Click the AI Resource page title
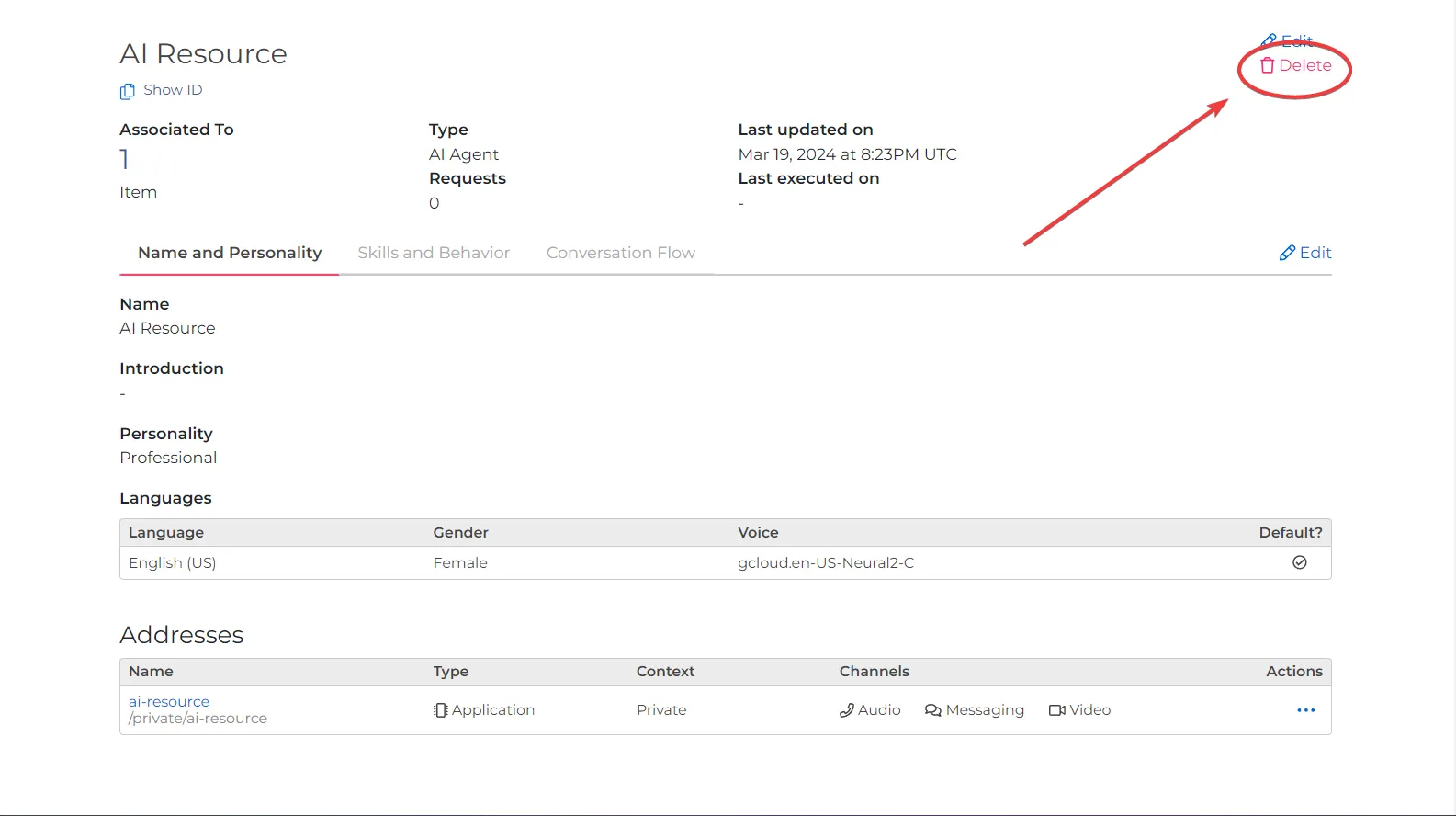Screen dimensions: 1456x816 pyautogui.click(x=203, y=54)
